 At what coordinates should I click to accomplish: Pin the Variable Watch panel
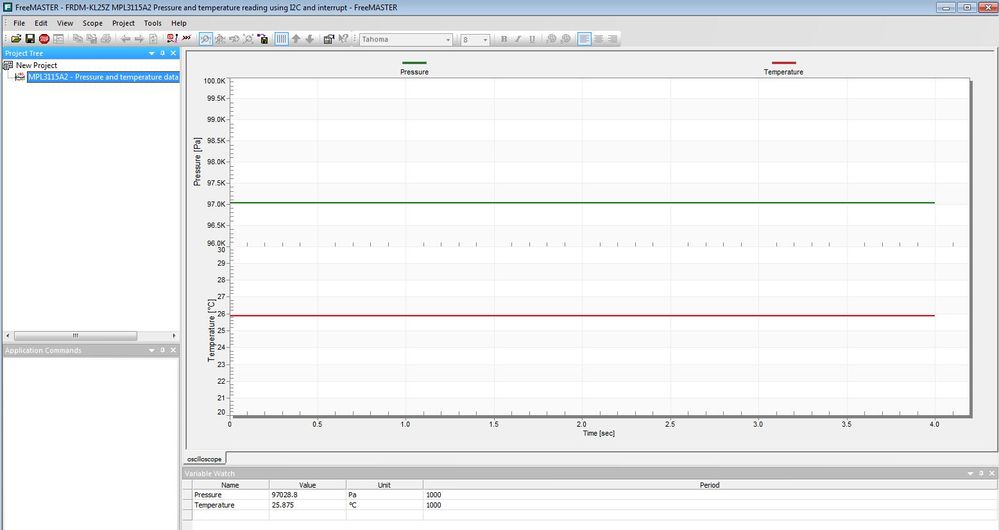click(x=981, y=473)
